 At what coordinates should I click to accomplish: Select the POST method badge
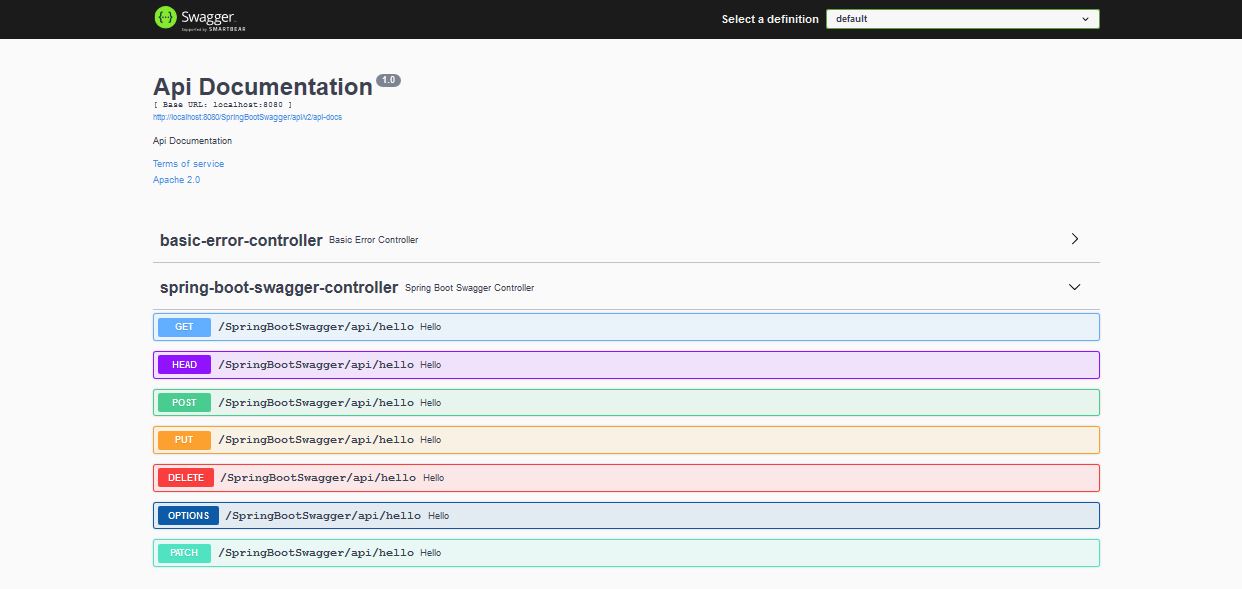click(183, 402)
